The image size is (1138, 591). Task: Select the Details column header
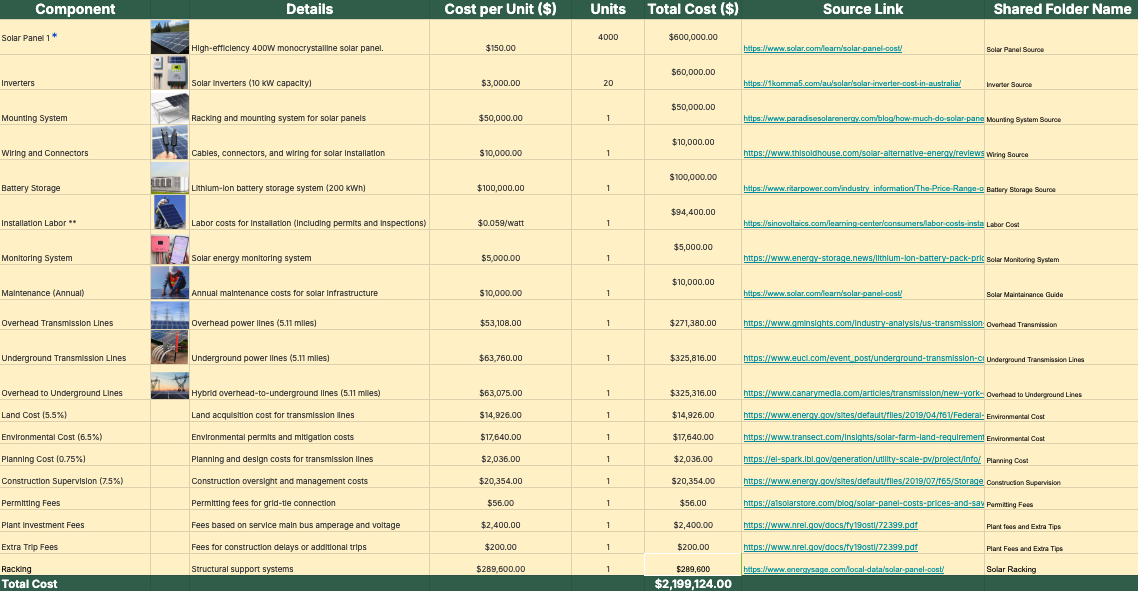point(309,9)
